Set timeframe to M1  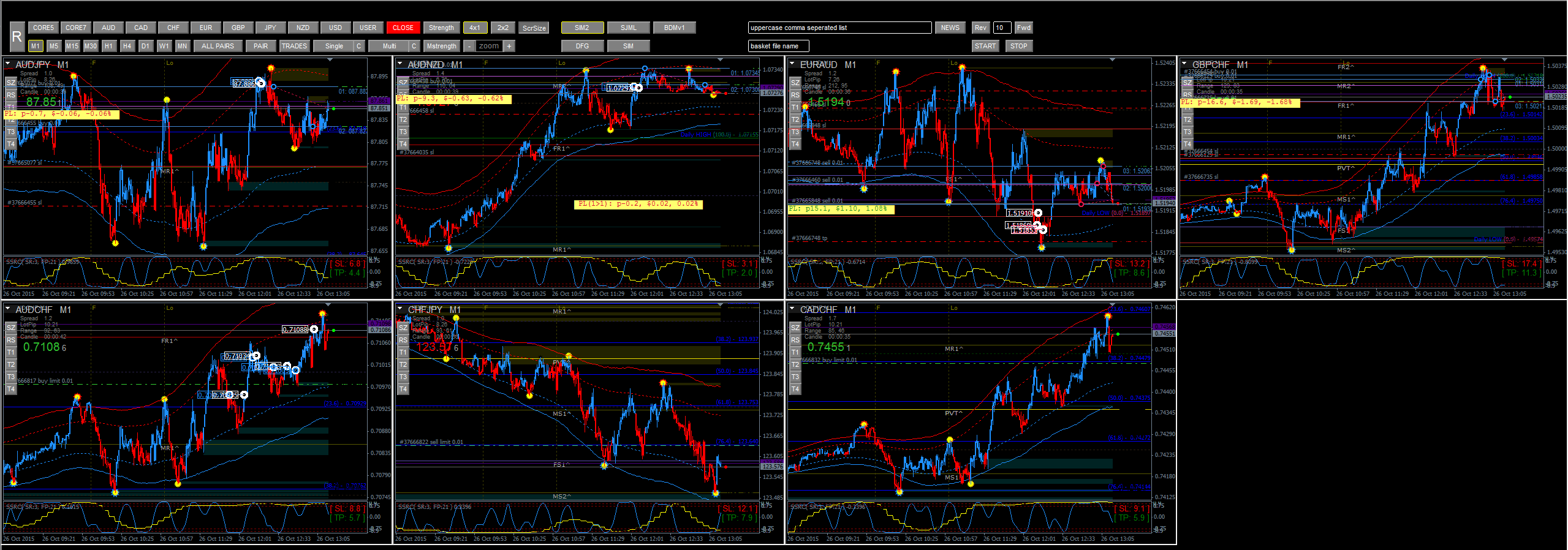(x=35, y=46)
